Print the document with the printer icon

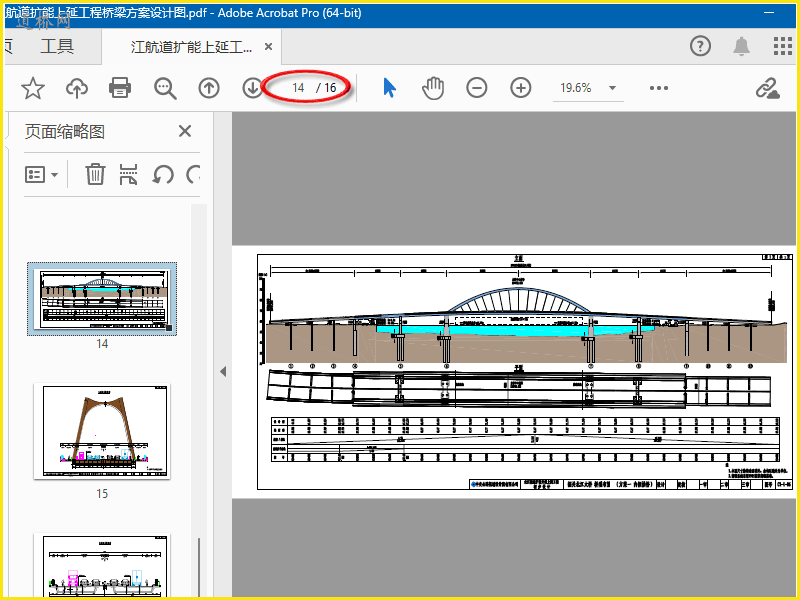[120, 88]
